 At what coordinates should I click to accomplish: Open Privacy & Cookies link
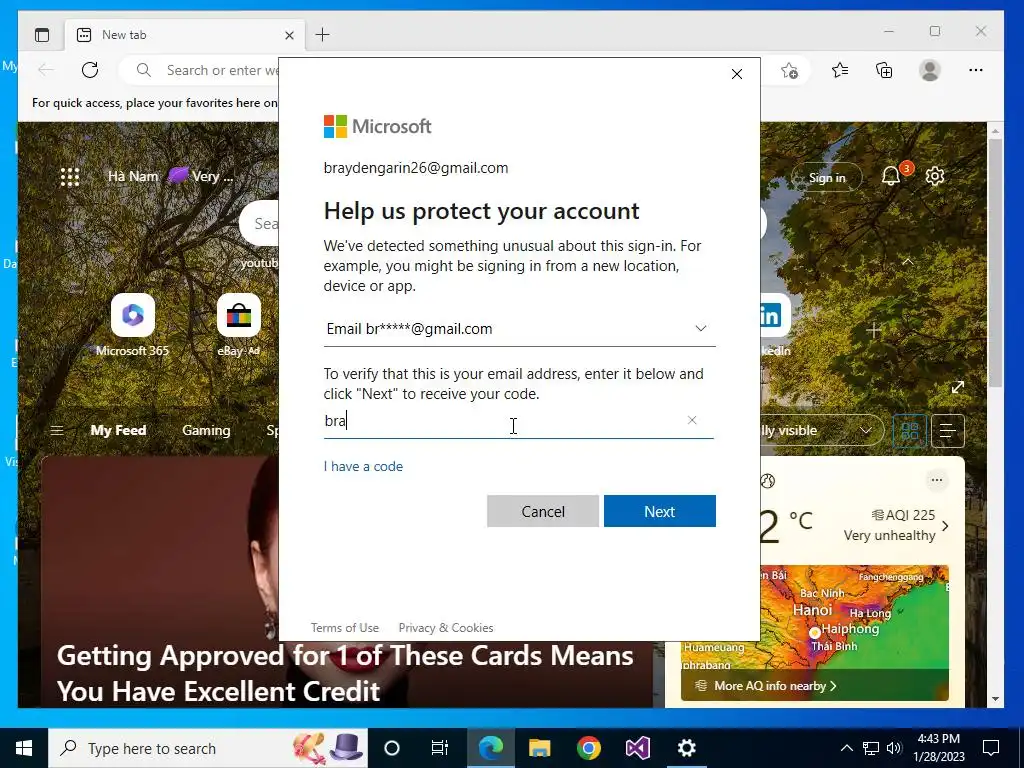tap(446, 628)
